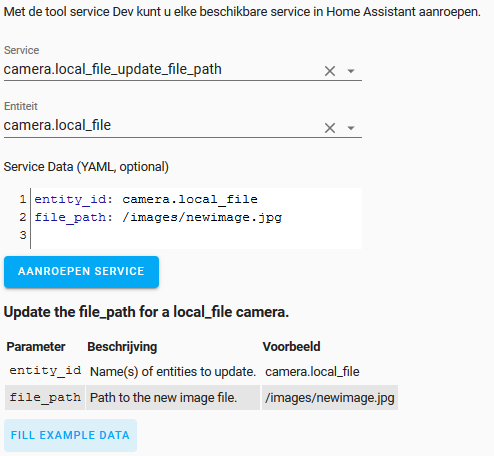Image resolution: width=494 pixels, height=456 pixels.
Task: Click the entity_id line in the YAML editor
Action: pos(146,199)
